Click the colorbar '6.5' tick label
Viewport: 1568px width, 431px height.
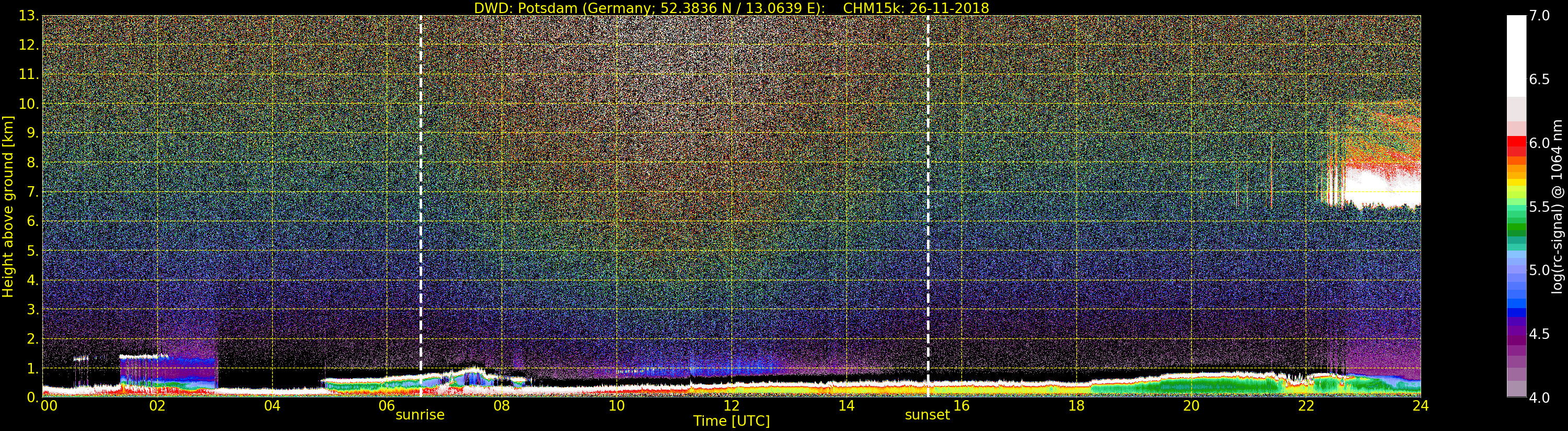coord(1540,80)
